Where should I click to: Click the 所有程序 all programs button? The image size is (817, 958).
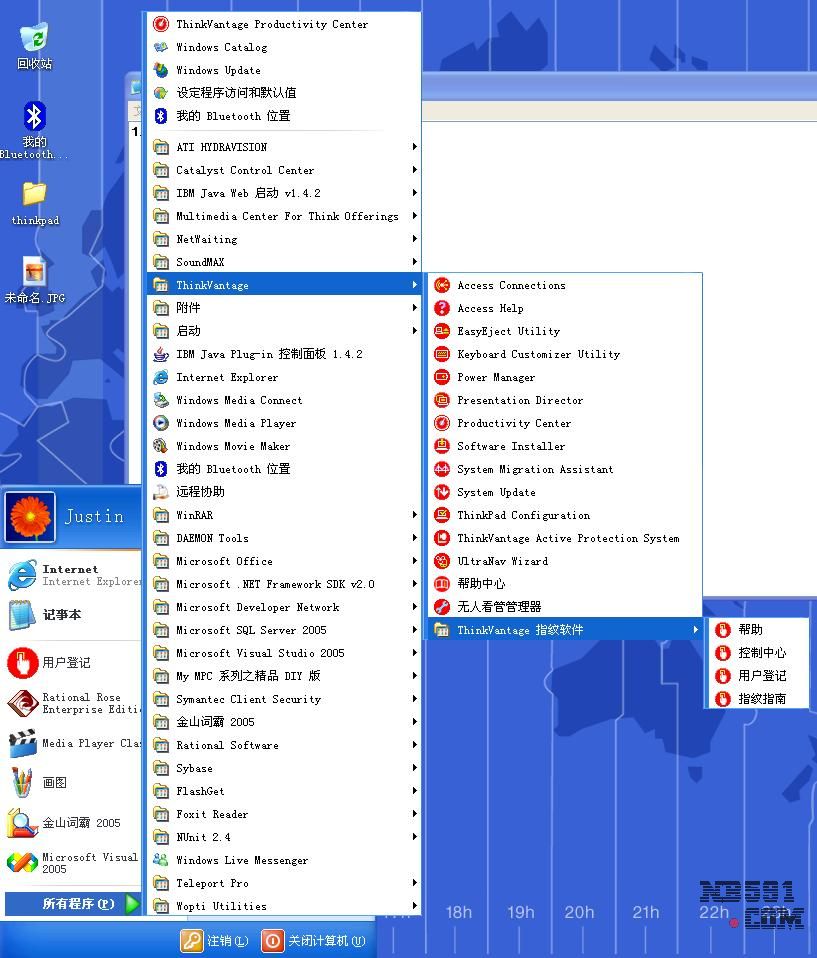tap(75, 904)
